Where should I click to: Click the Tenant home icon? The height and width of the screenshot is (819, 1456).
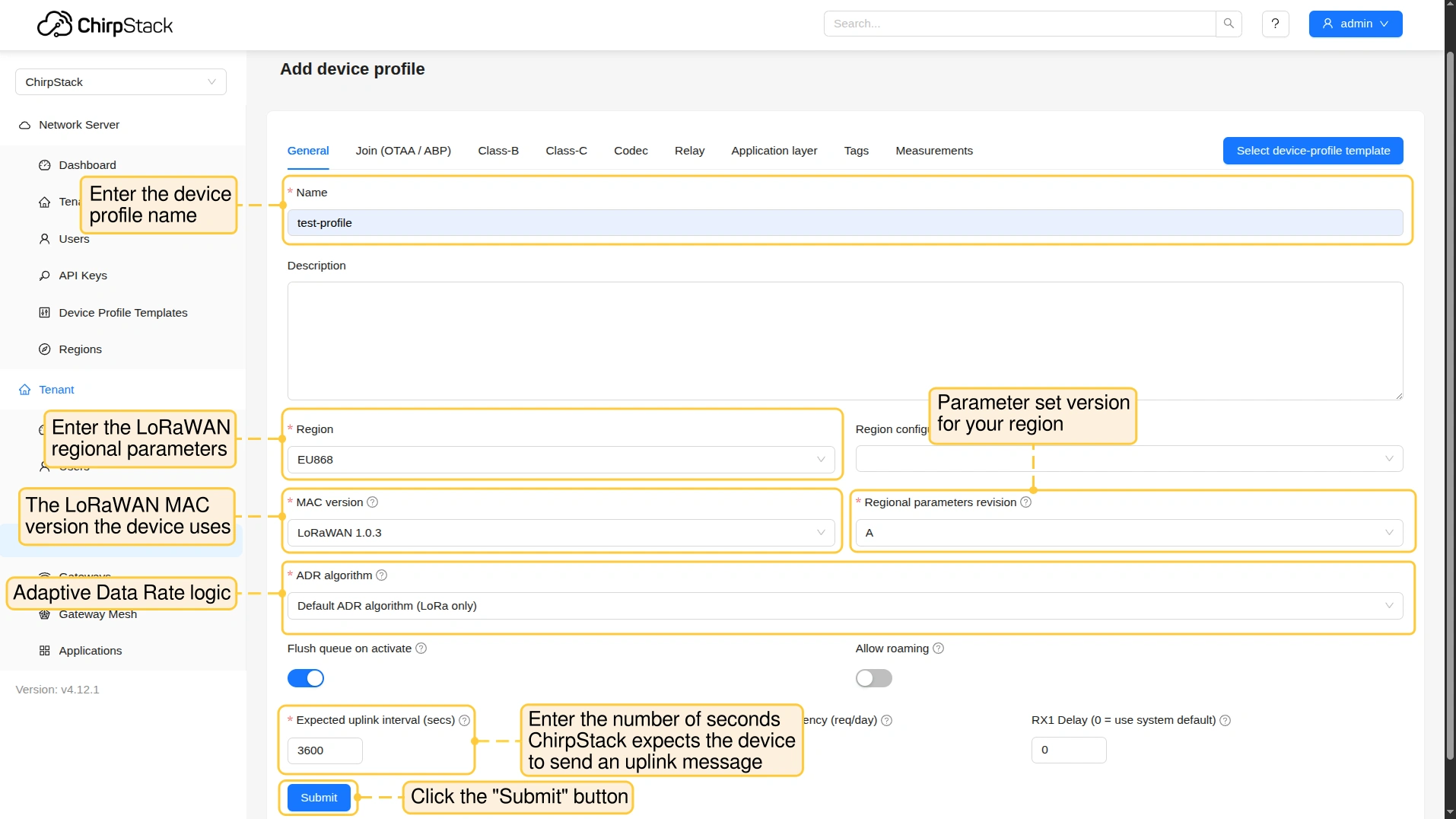coord(25,390)
